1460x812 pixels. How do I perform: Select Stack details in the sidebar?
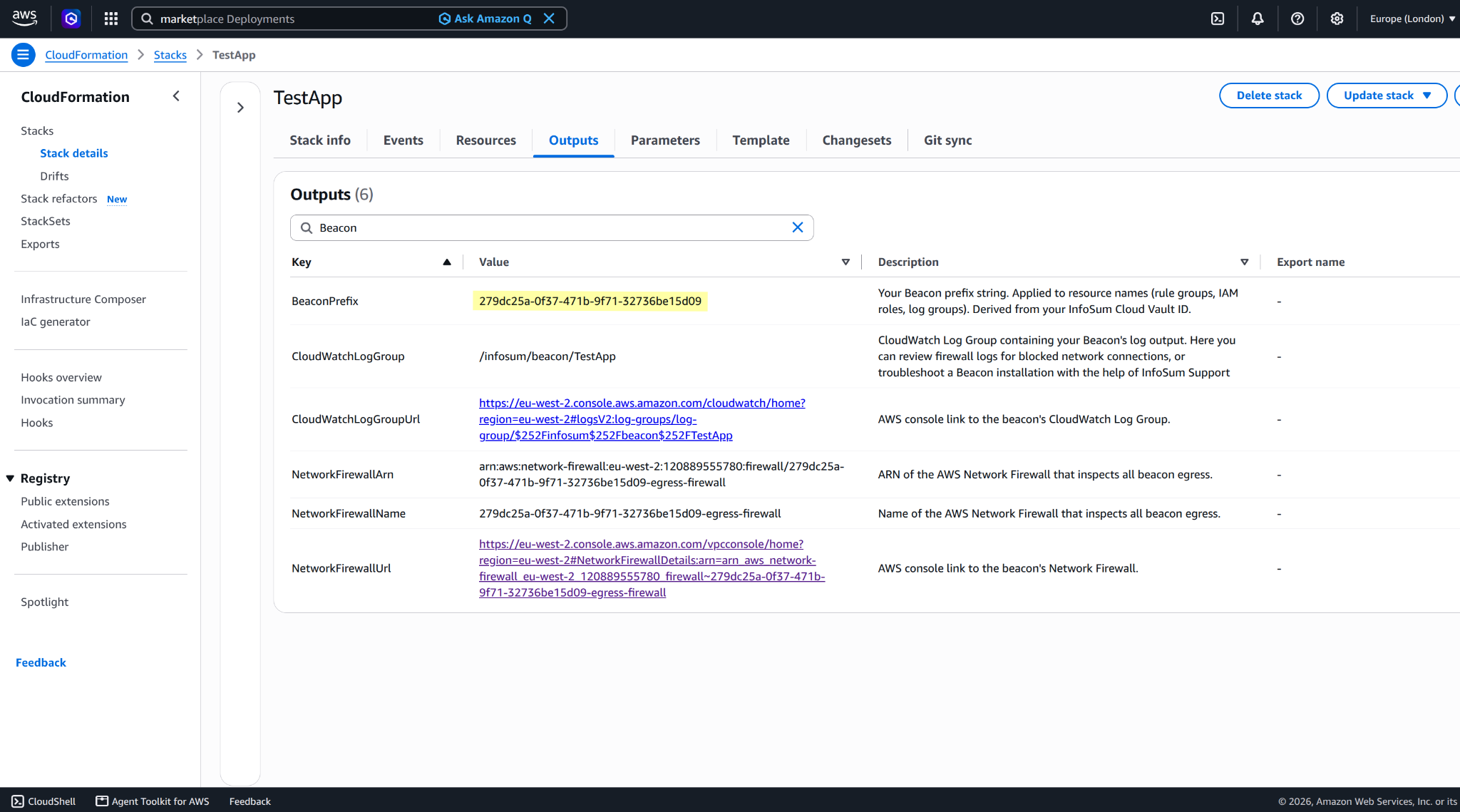(x=74, y=153)
